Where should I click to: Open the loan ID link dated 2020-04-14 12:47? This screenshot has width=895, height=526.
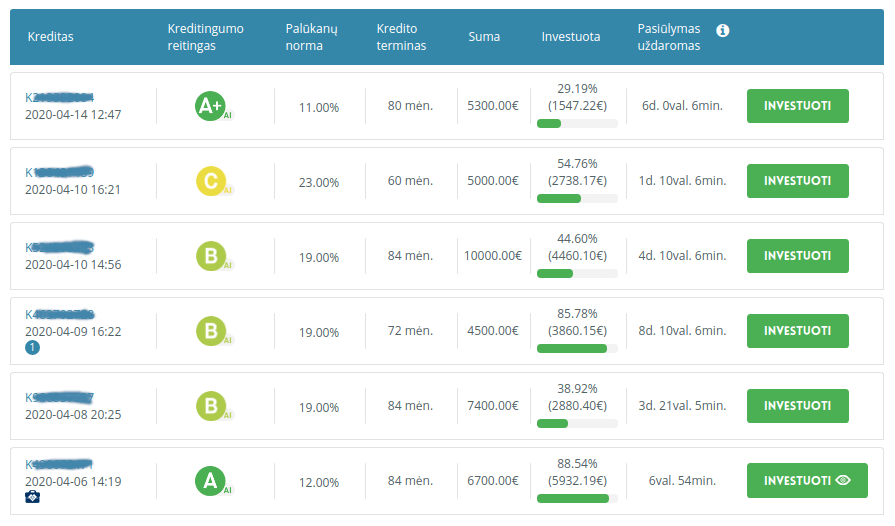click(x=59, y=98)
